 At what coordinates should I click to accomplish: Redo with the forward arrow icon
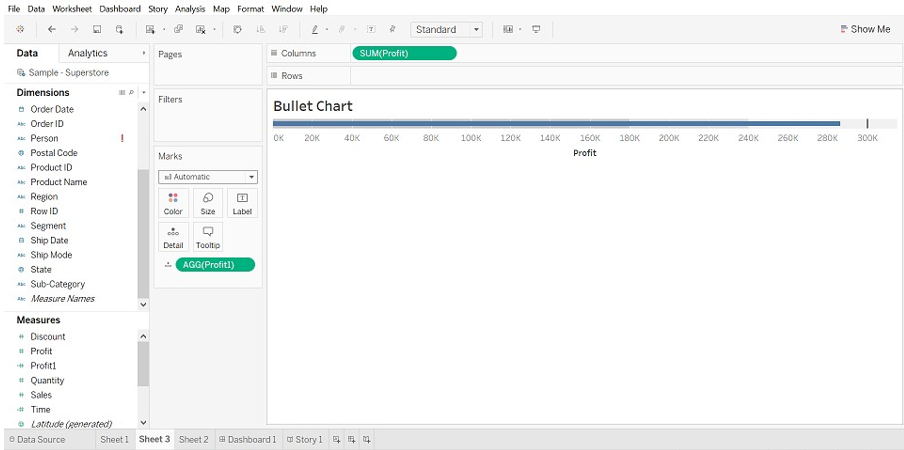pyautogui.click(x=74, y=29)
